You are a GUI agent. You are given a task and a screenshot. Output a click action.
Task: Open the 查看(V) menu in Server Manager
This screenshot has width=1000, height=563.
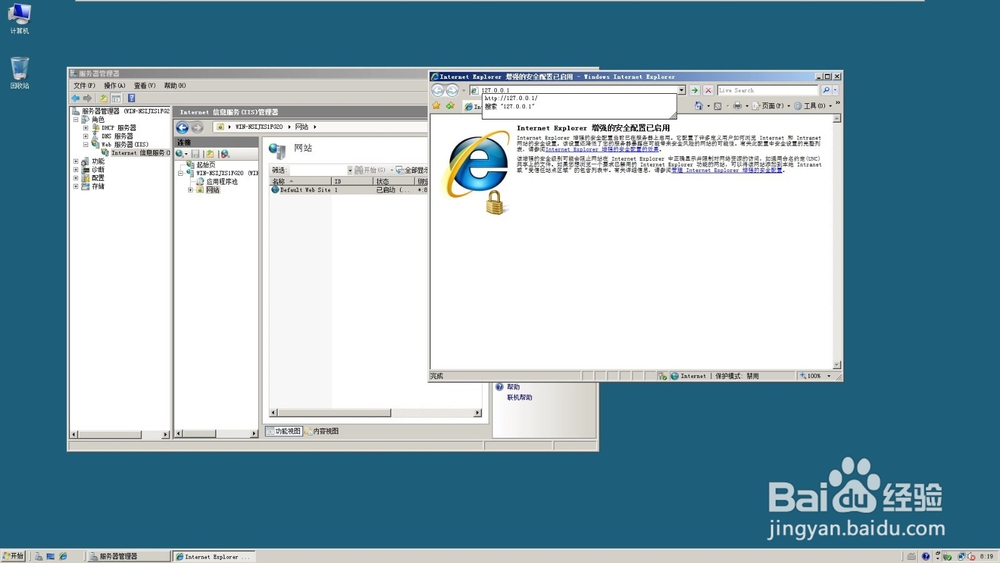(144, 85)
